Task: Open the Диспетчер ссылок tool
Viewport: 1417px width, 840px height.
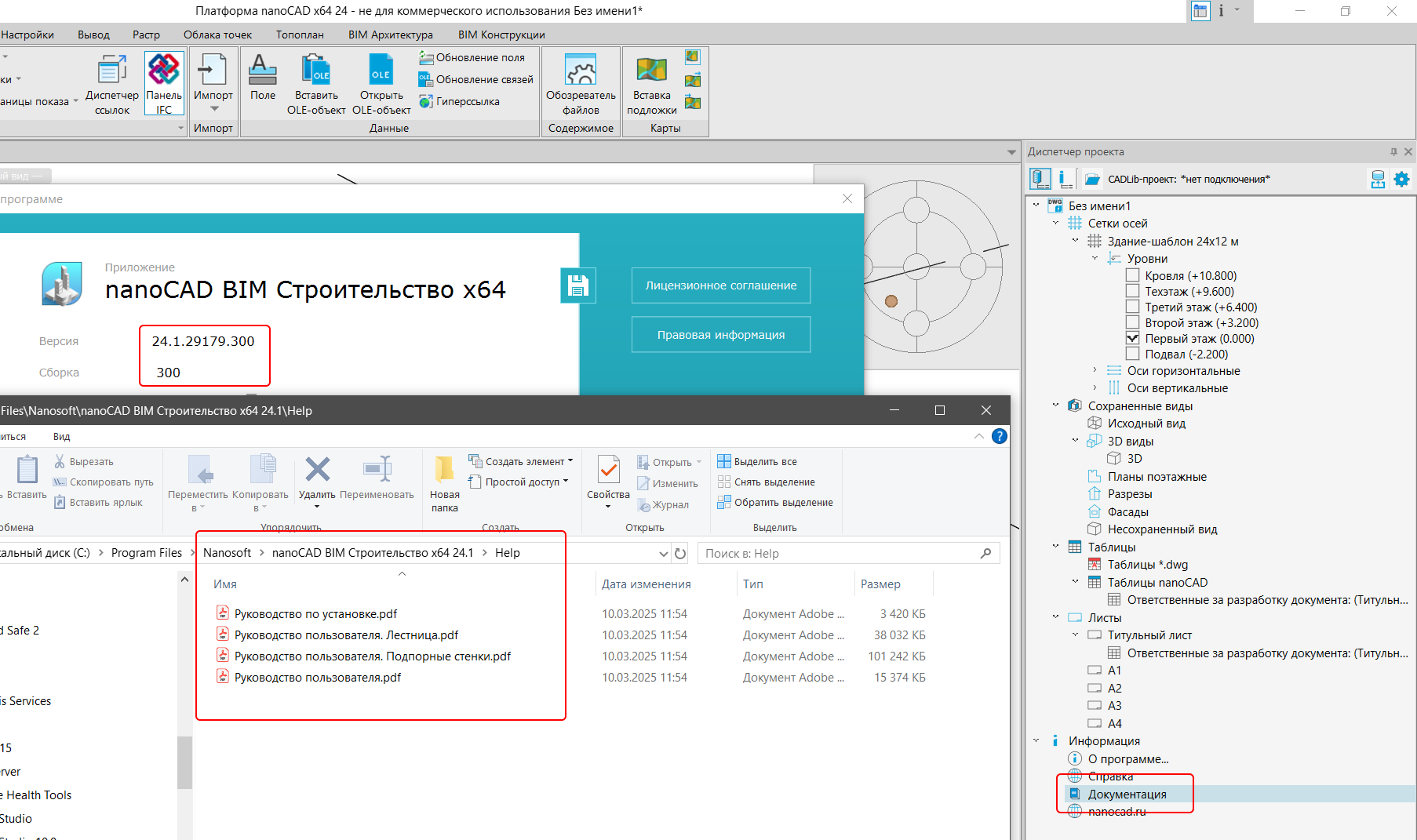Action: click(111, 84)
